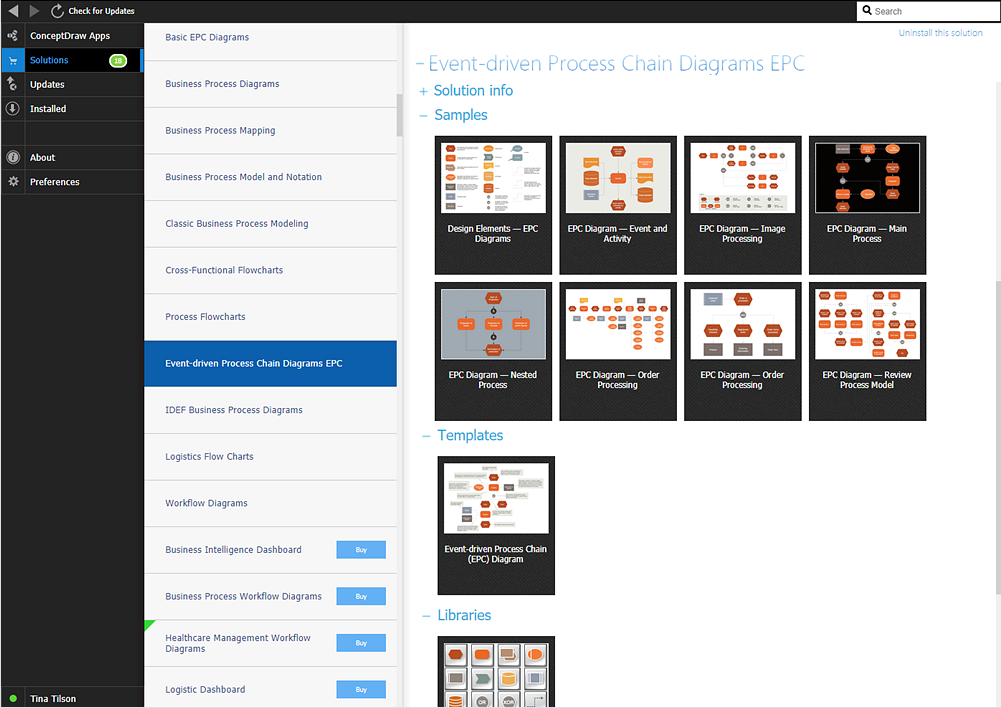Open Preferences
Image resolution: width=1001 pixels, height=708 pixels.
[72, 181]
